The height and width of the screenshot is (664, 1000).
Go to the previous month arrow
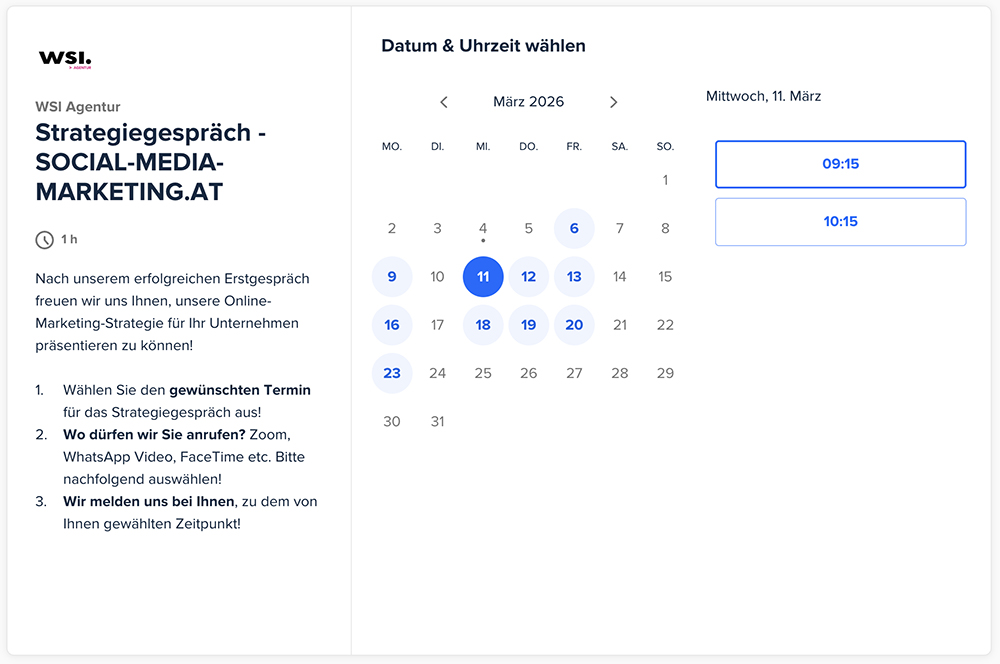point(444,102)
